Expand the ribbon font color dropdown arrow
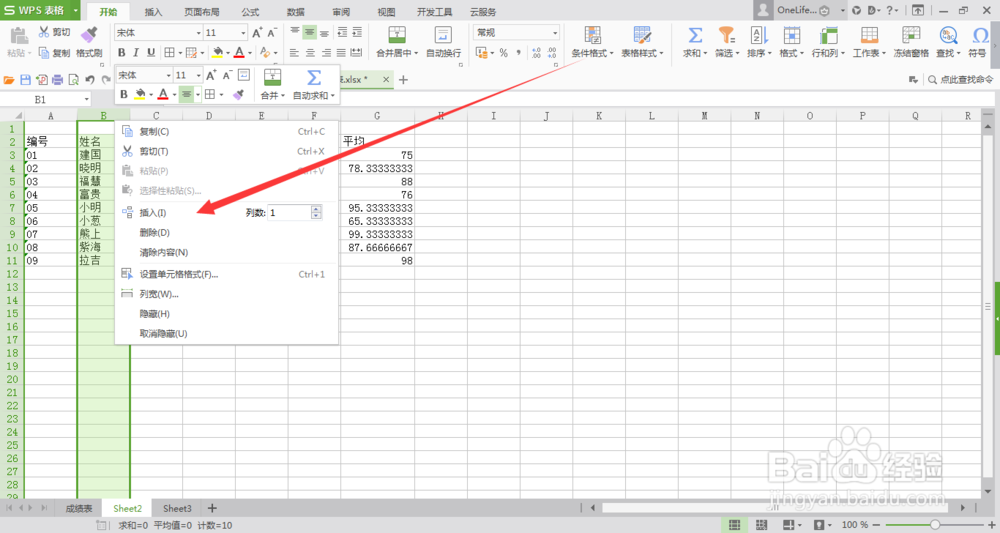Viewport: 1000px width, 533px height. click(x=250, y=53)
